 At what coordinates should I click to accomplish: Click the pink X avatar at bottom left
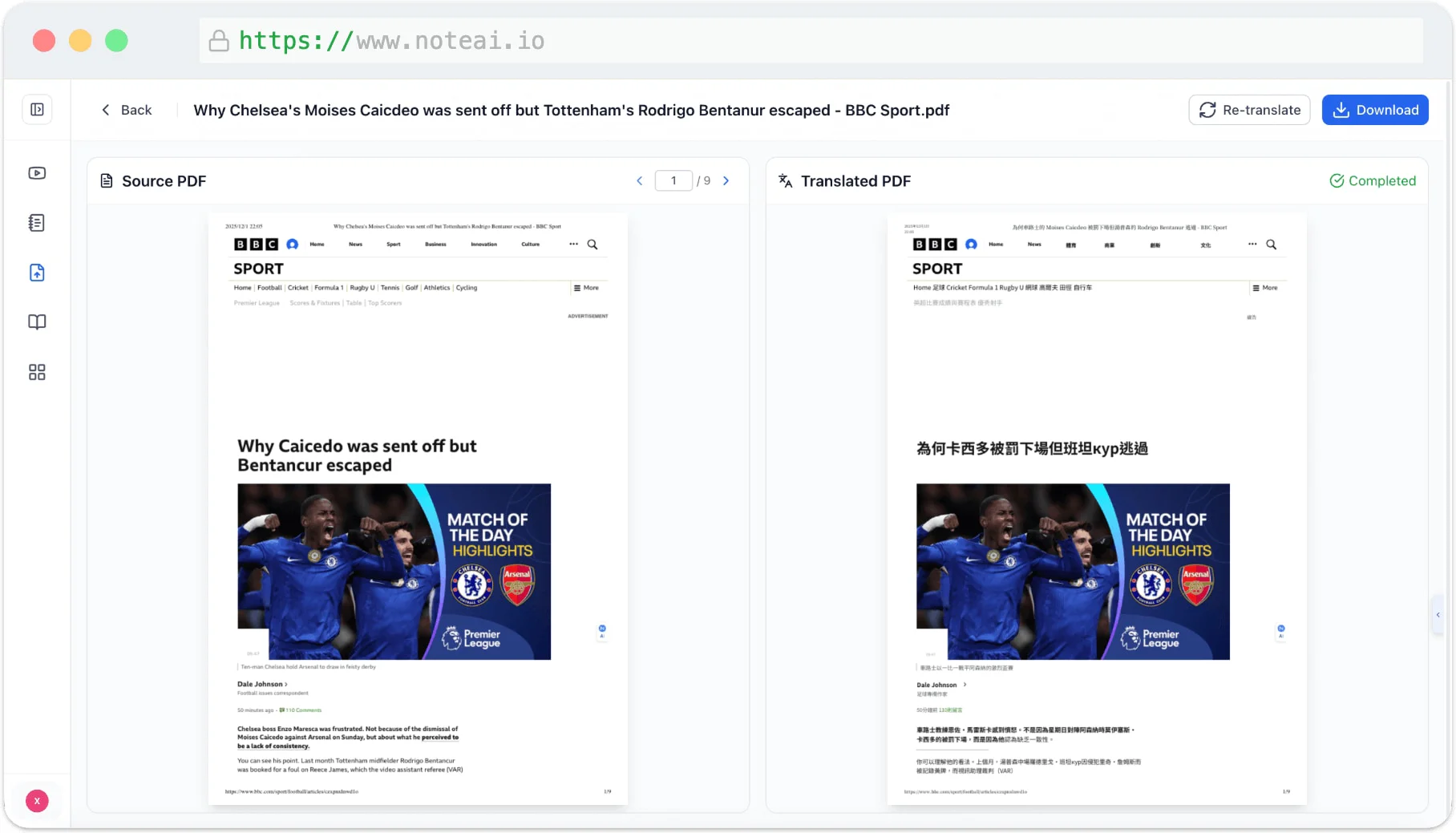(37, 801)
